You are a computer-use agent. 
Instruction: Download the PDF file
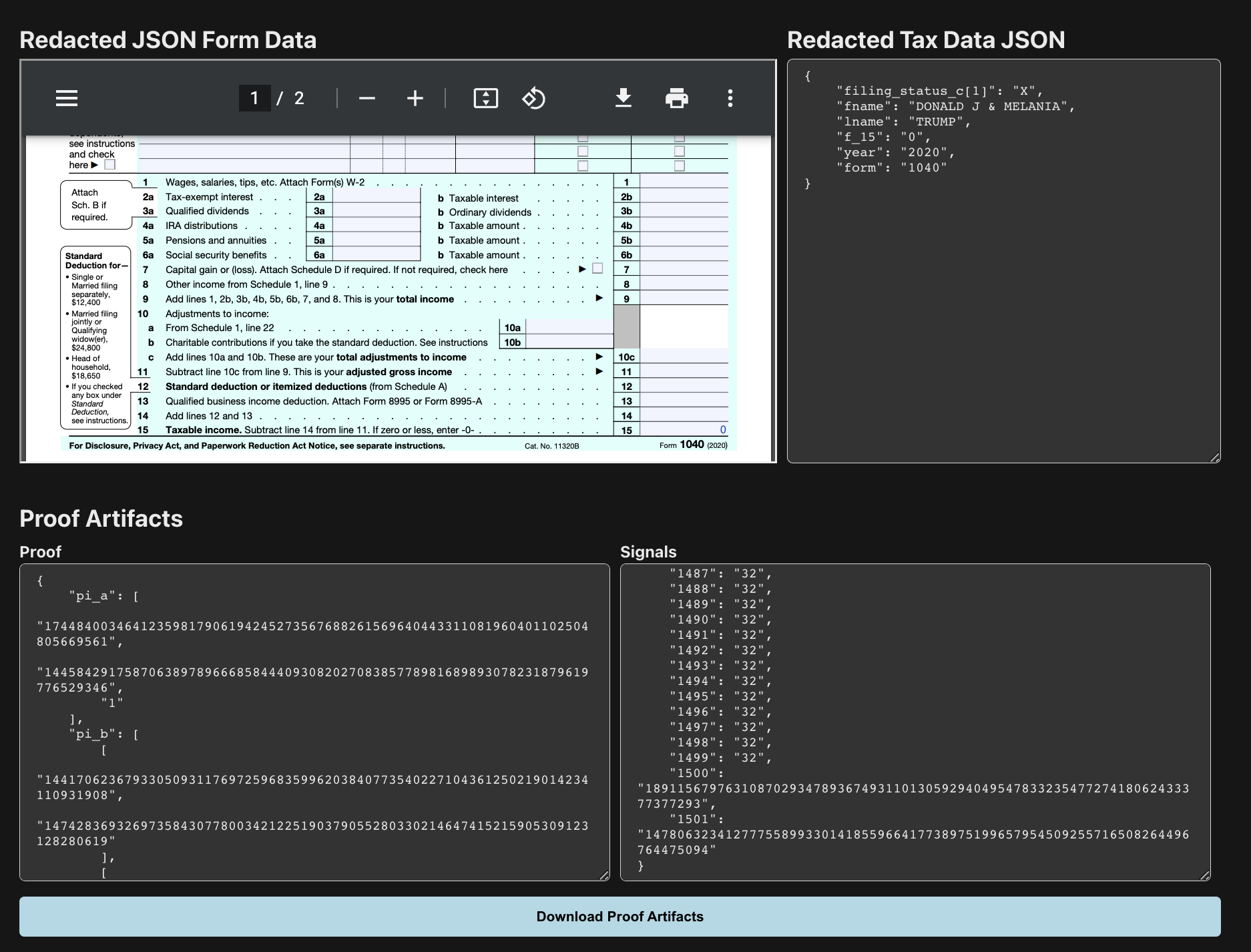[x=623, y=99]
